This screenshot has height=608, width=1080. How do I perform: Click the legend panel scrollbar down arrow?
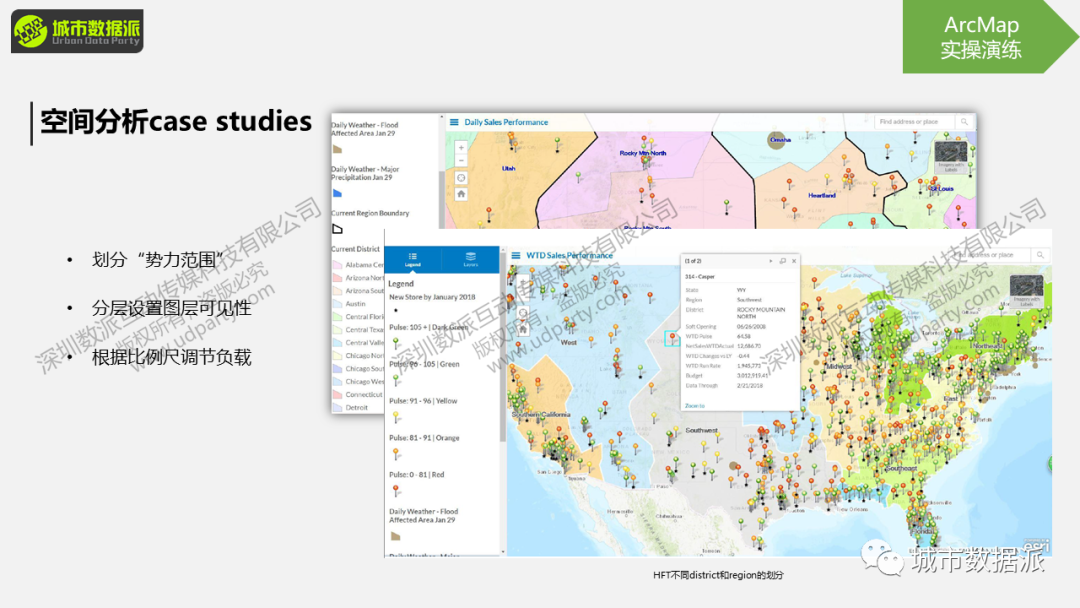[x=503, y=552]
